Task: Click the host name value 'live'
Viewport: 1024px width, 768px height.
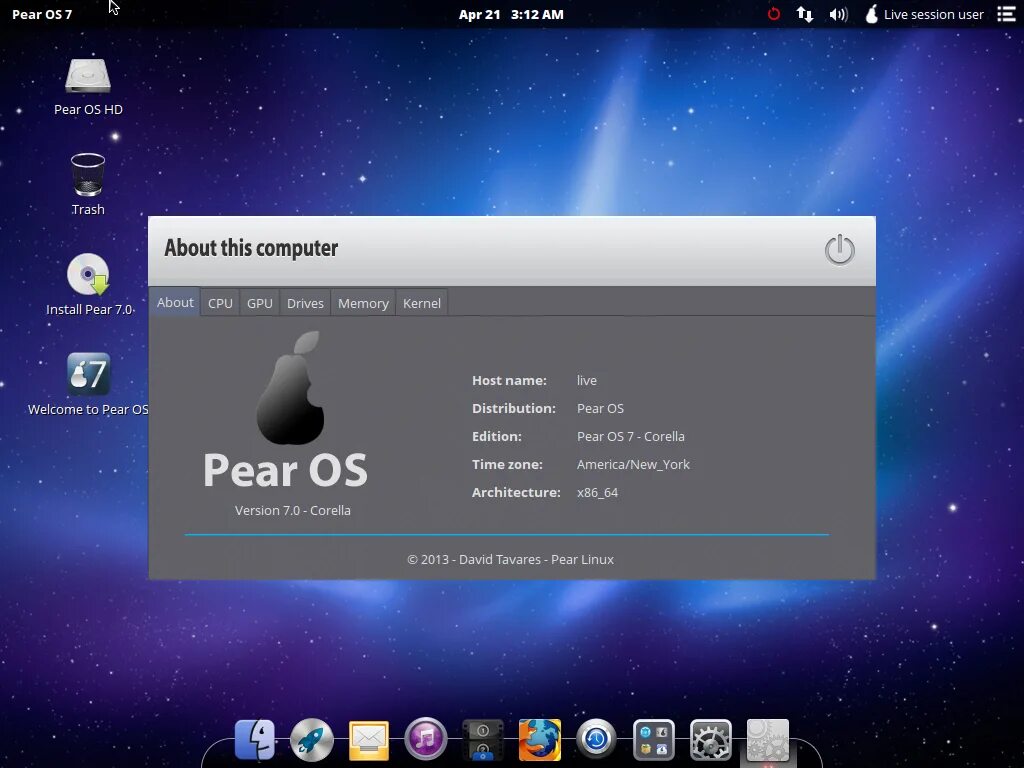Action: click(x=586, y=380)
